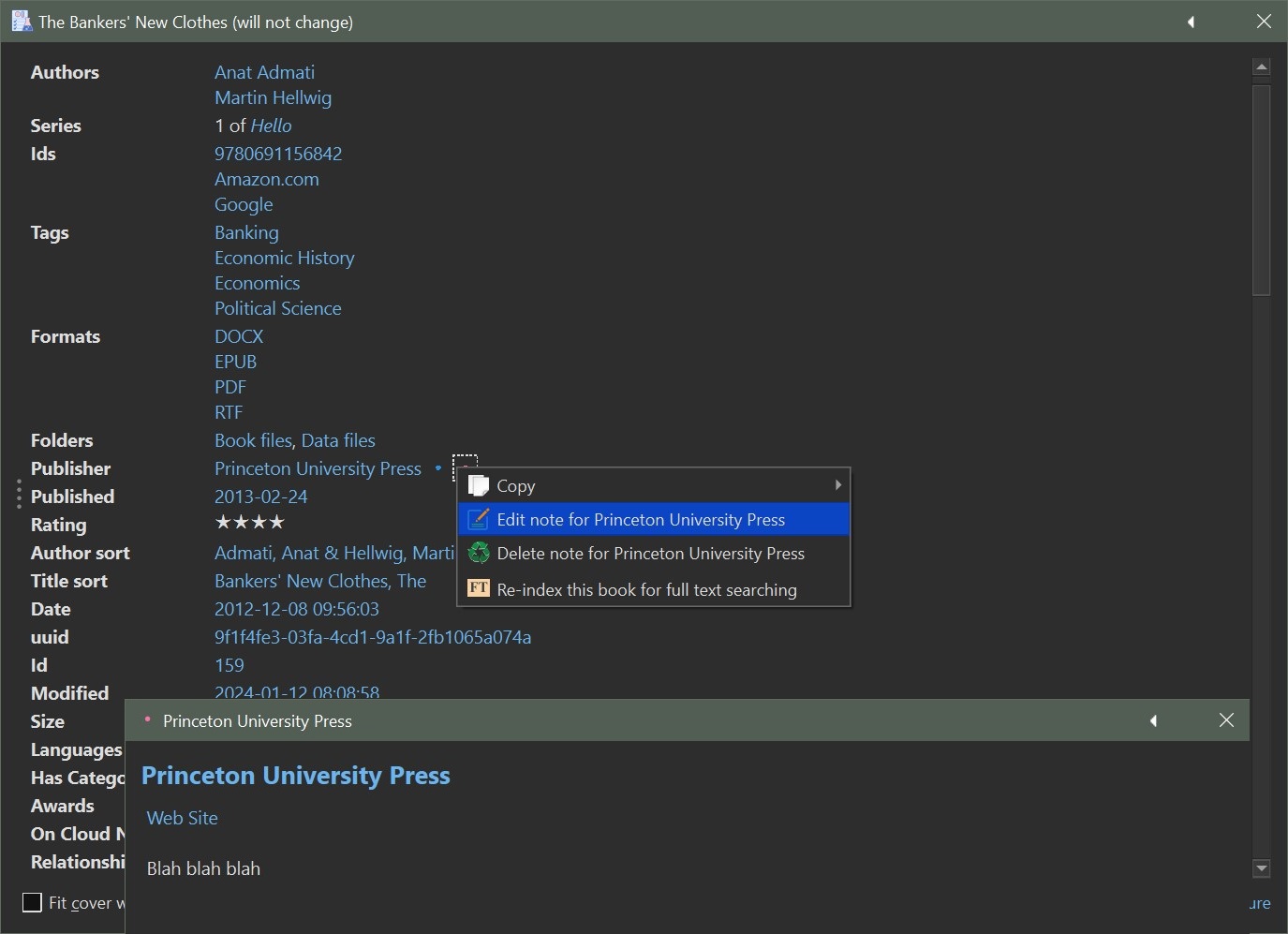Open author link Martin Hellwig
Image resolution: width=1288 pixels, height=934 pixels.
(x=273, y=97)
